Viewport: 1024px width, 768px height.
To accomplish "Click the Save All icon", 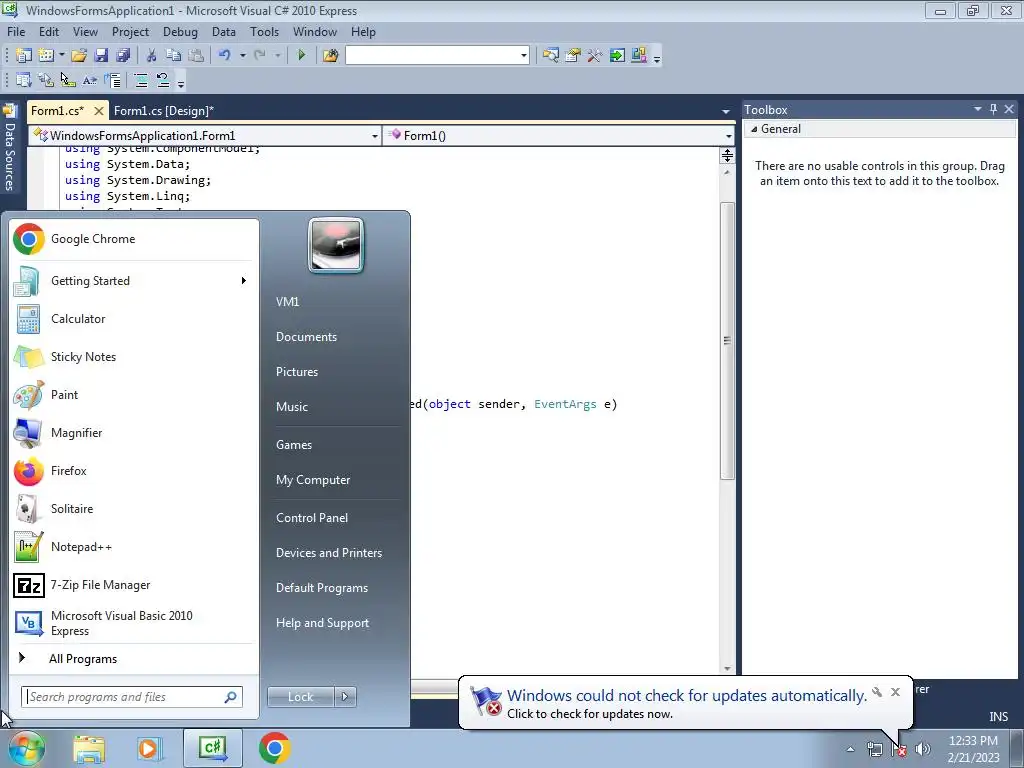I will click(123, 56).
